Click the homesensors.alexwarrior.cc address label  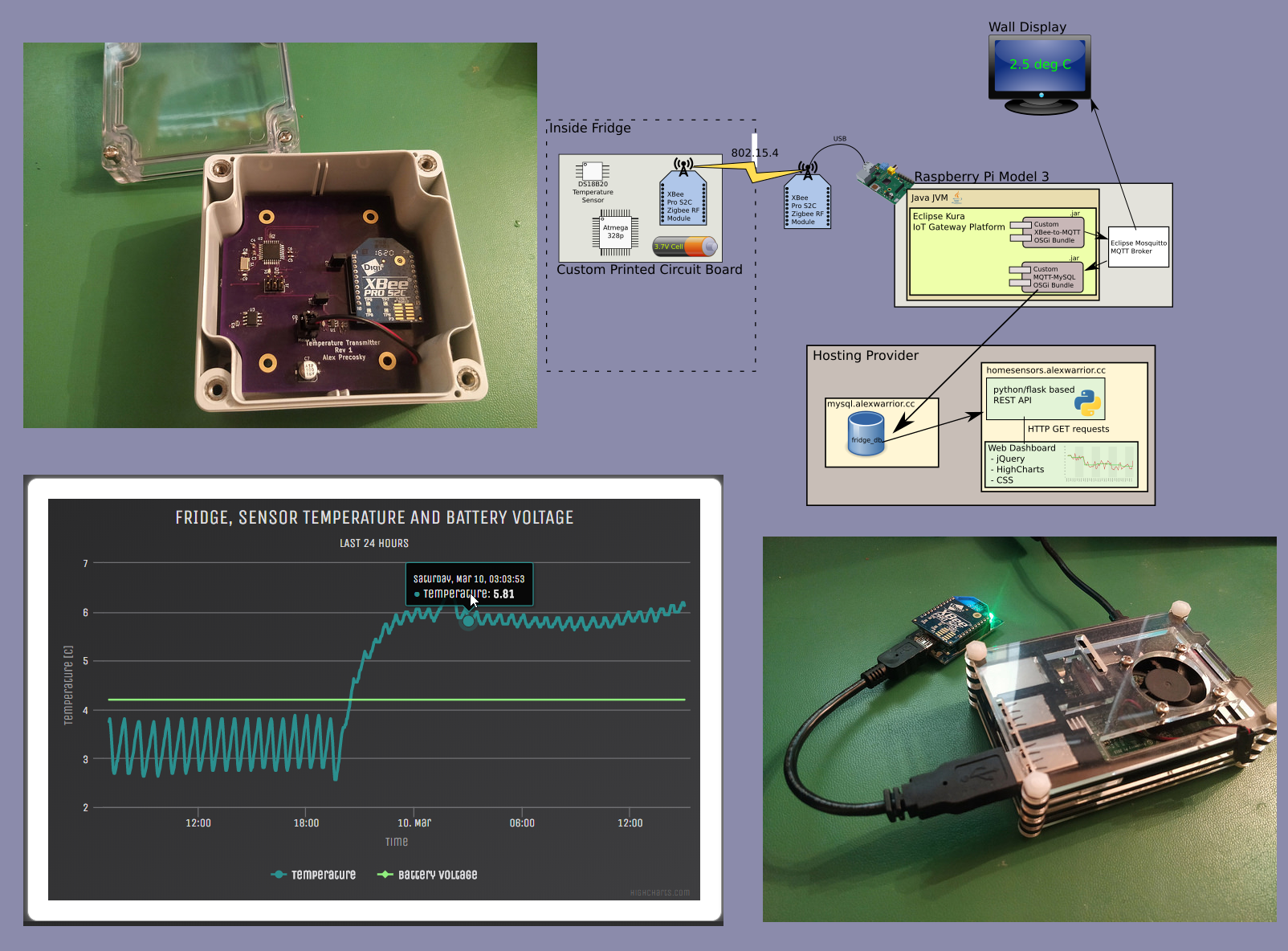(x=1045, y=370)
